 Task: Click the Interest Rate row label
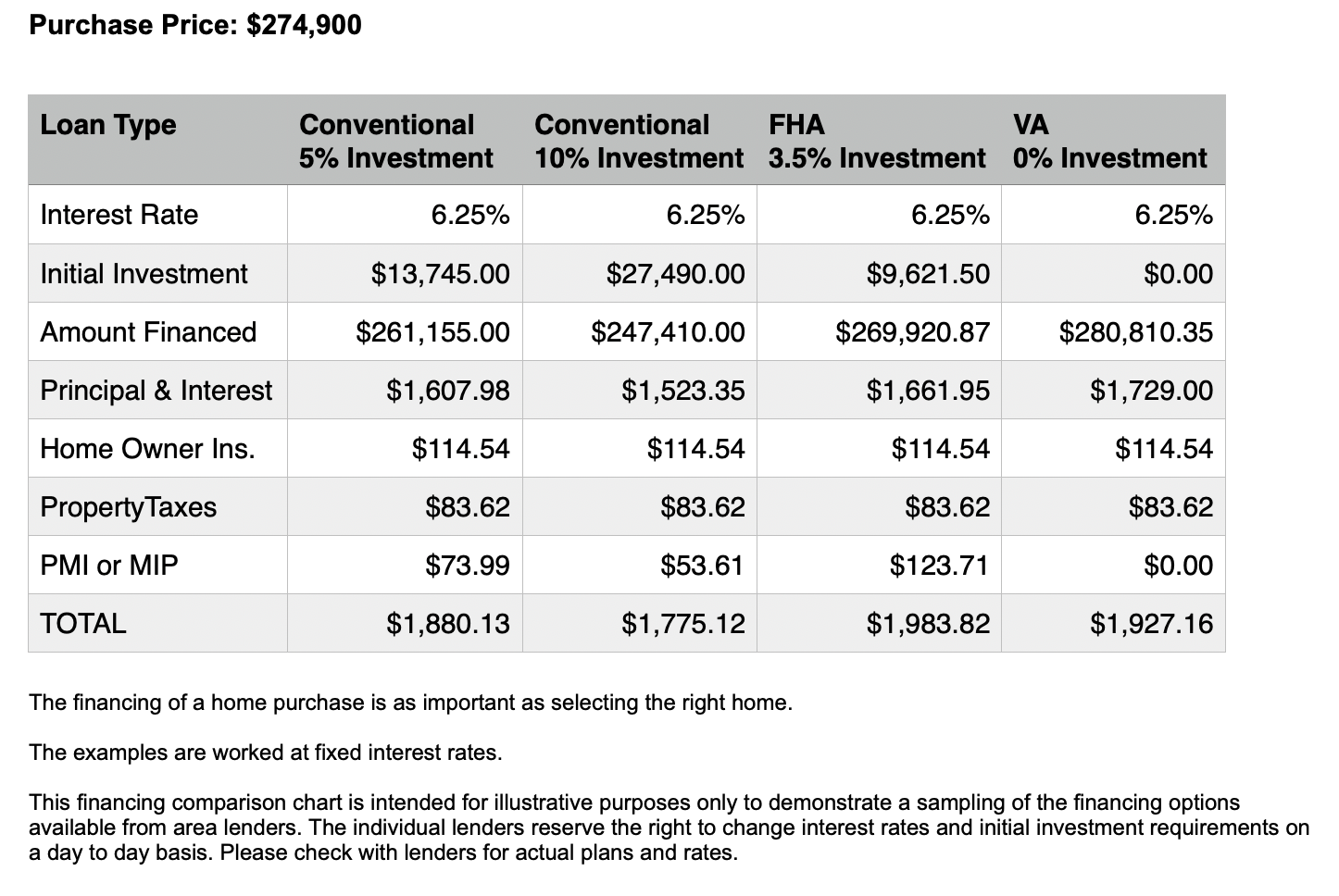[x=119, y=215]
